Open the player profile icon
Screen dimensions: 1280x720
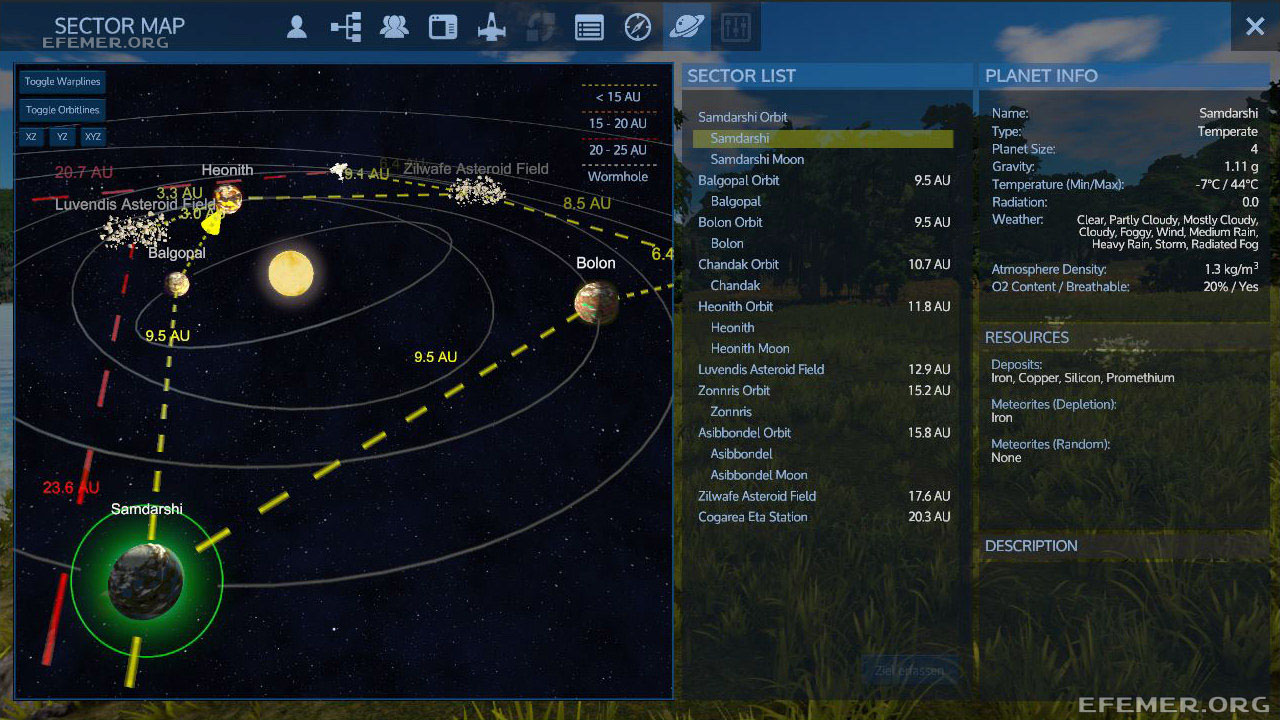pyautogui.click(x=296, y=27)
